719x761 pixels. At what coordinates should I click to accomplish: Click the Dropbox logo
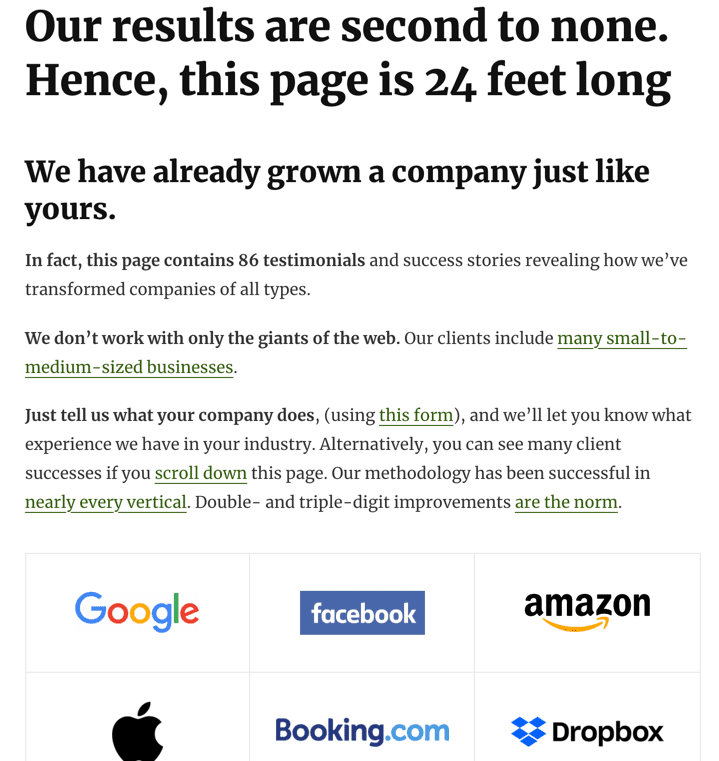click(x=587, y=731)
